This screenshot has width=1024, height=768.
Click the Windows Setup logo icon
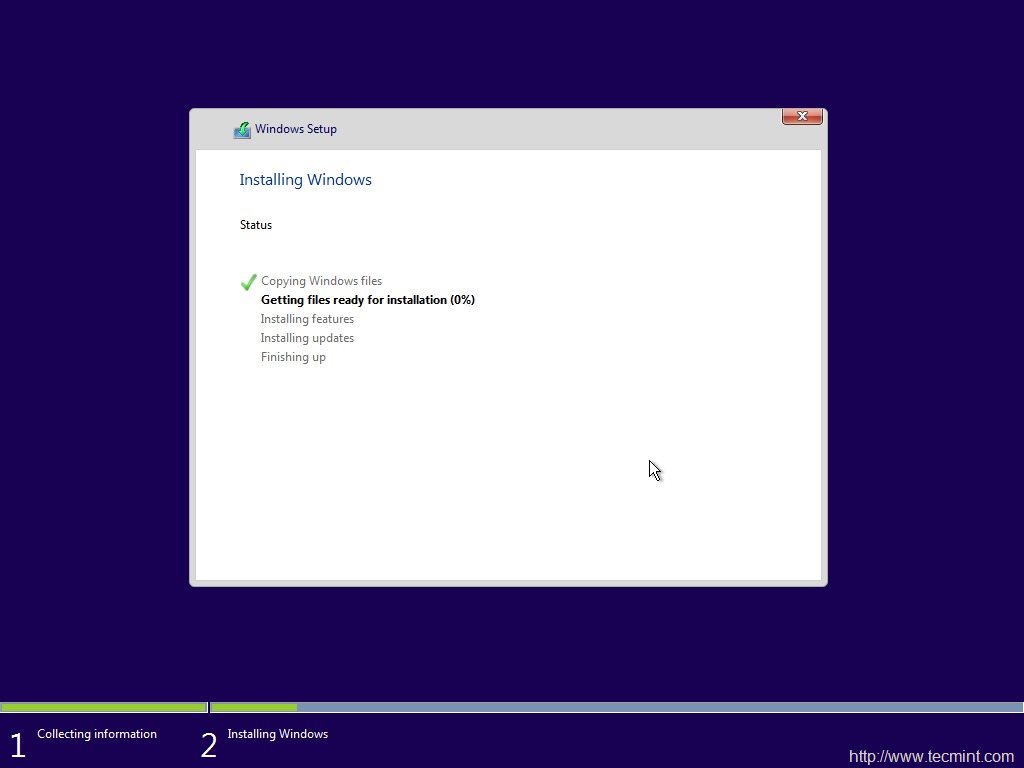241,129
